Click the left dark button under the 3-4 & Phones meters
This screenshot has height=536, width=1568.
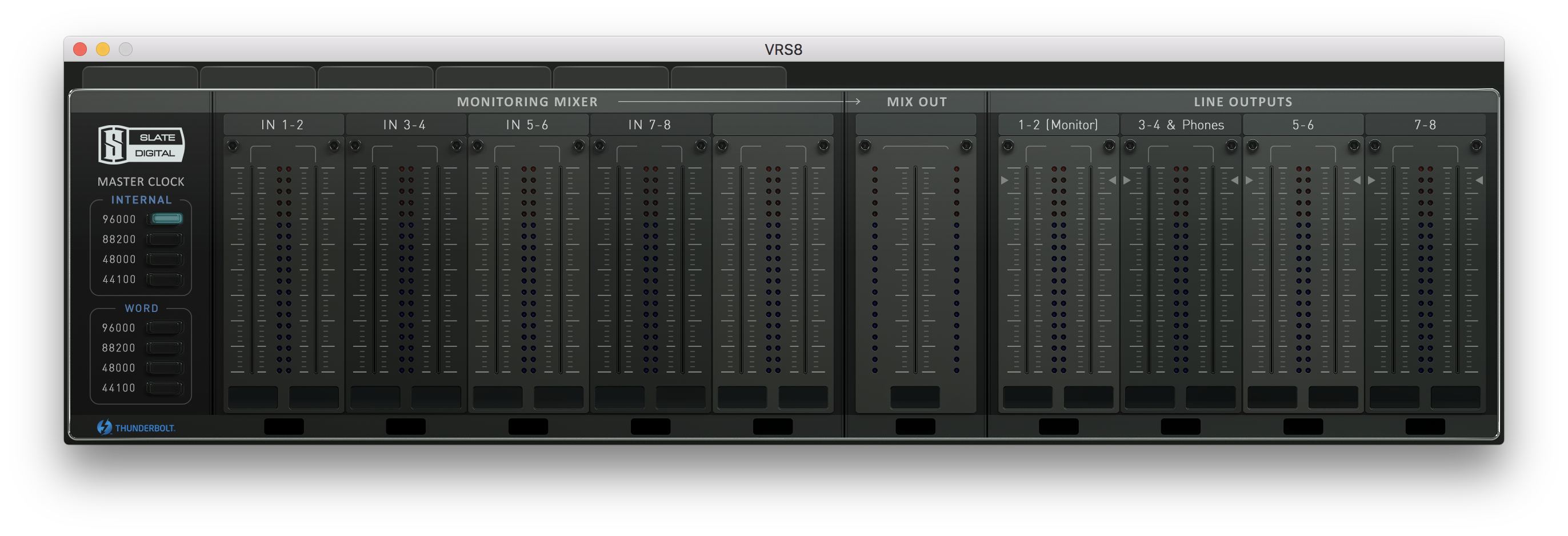(1150, 397)
